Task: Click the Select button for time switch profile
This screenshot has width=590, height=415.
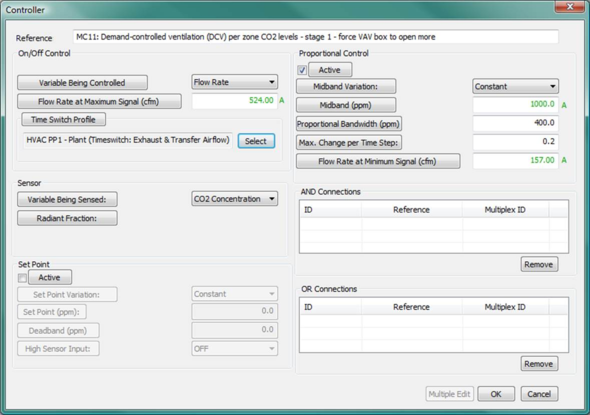Action: tap(256, 141)
